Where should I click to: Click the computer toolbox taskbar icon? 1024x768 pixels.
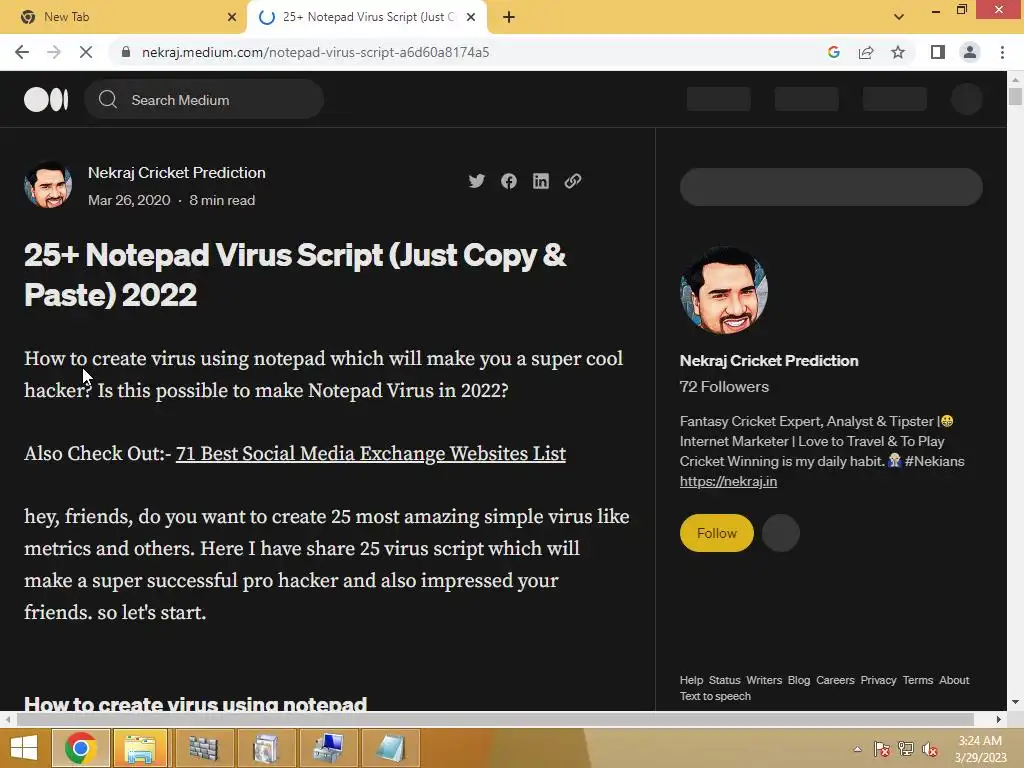click(x=328, y=748)
